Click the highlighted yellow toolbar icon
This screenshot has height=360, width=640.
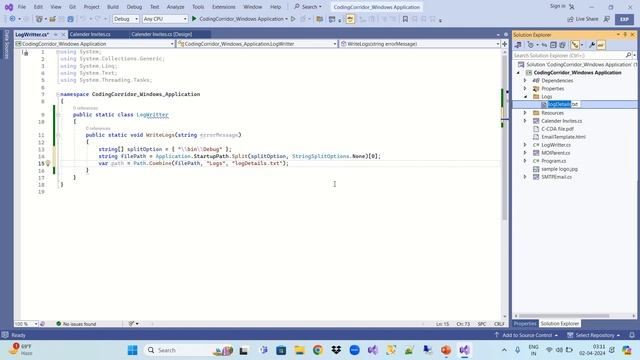point(350,19)
